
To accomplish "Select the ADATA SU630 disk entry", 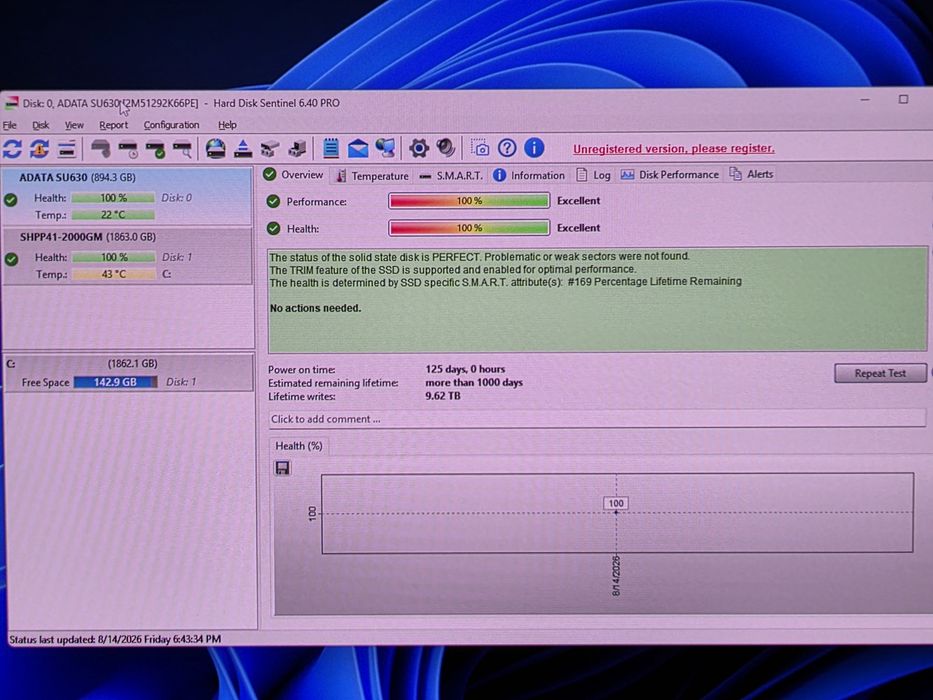I will pyautogui.click(x=127, y=196).
